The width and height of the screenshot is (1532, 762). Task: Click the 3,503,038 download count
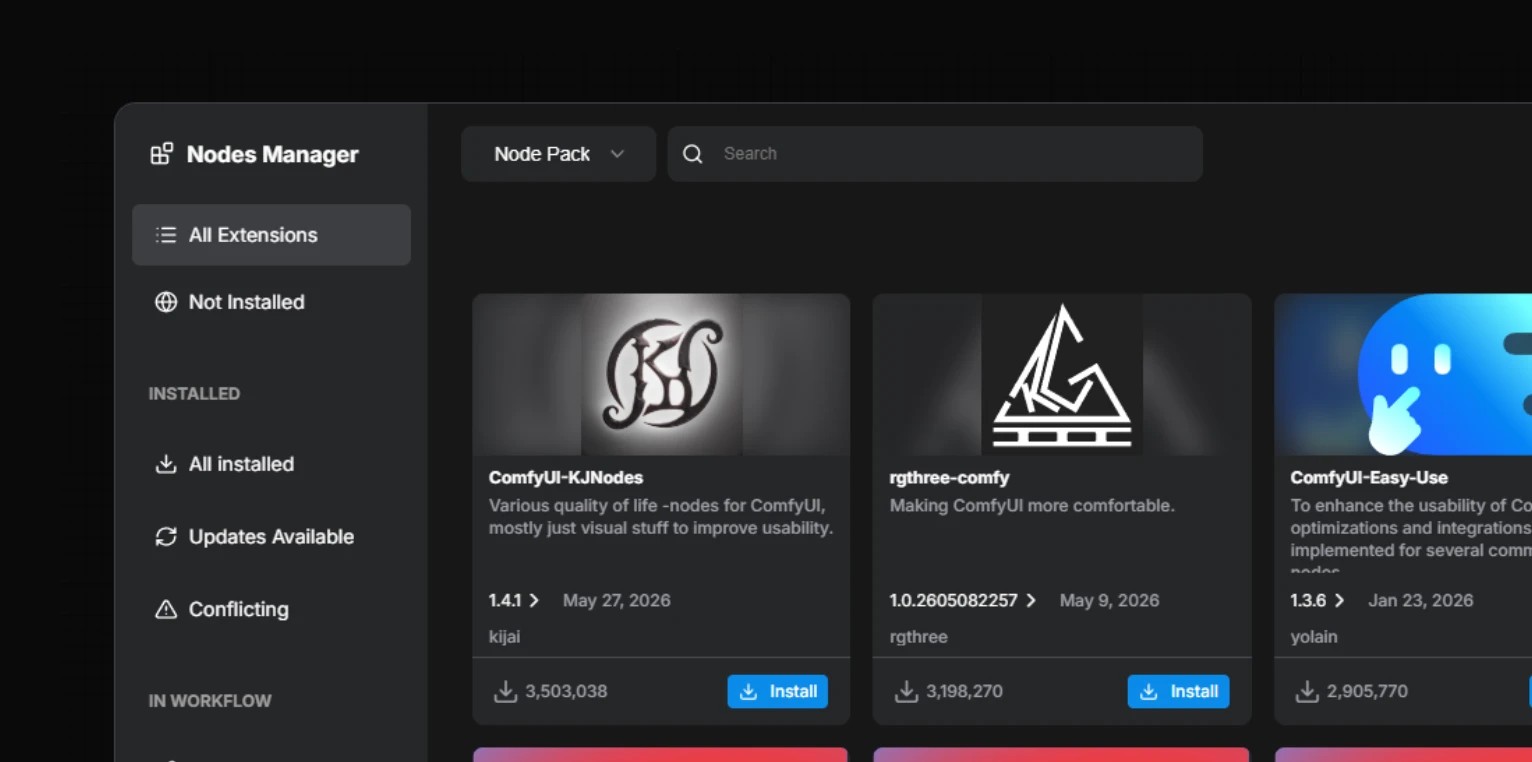tap(566, 691)
